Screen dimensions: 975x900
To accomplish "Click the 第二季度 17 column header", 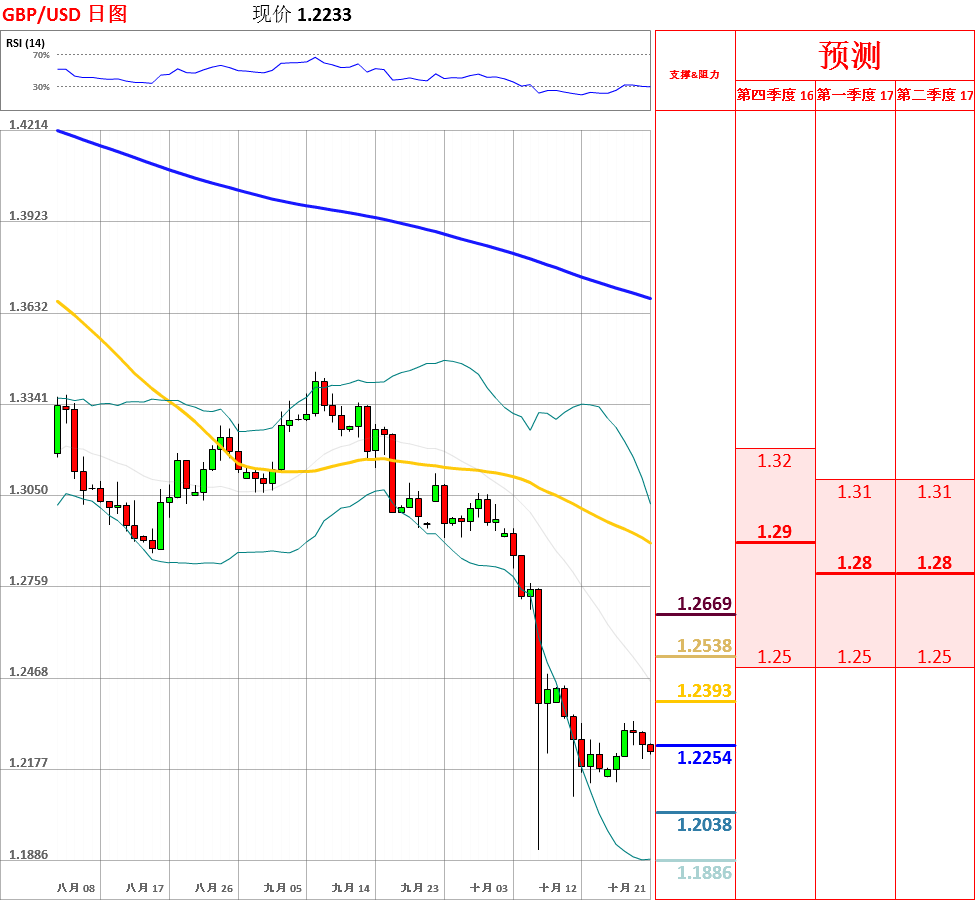I will point(935,95).
